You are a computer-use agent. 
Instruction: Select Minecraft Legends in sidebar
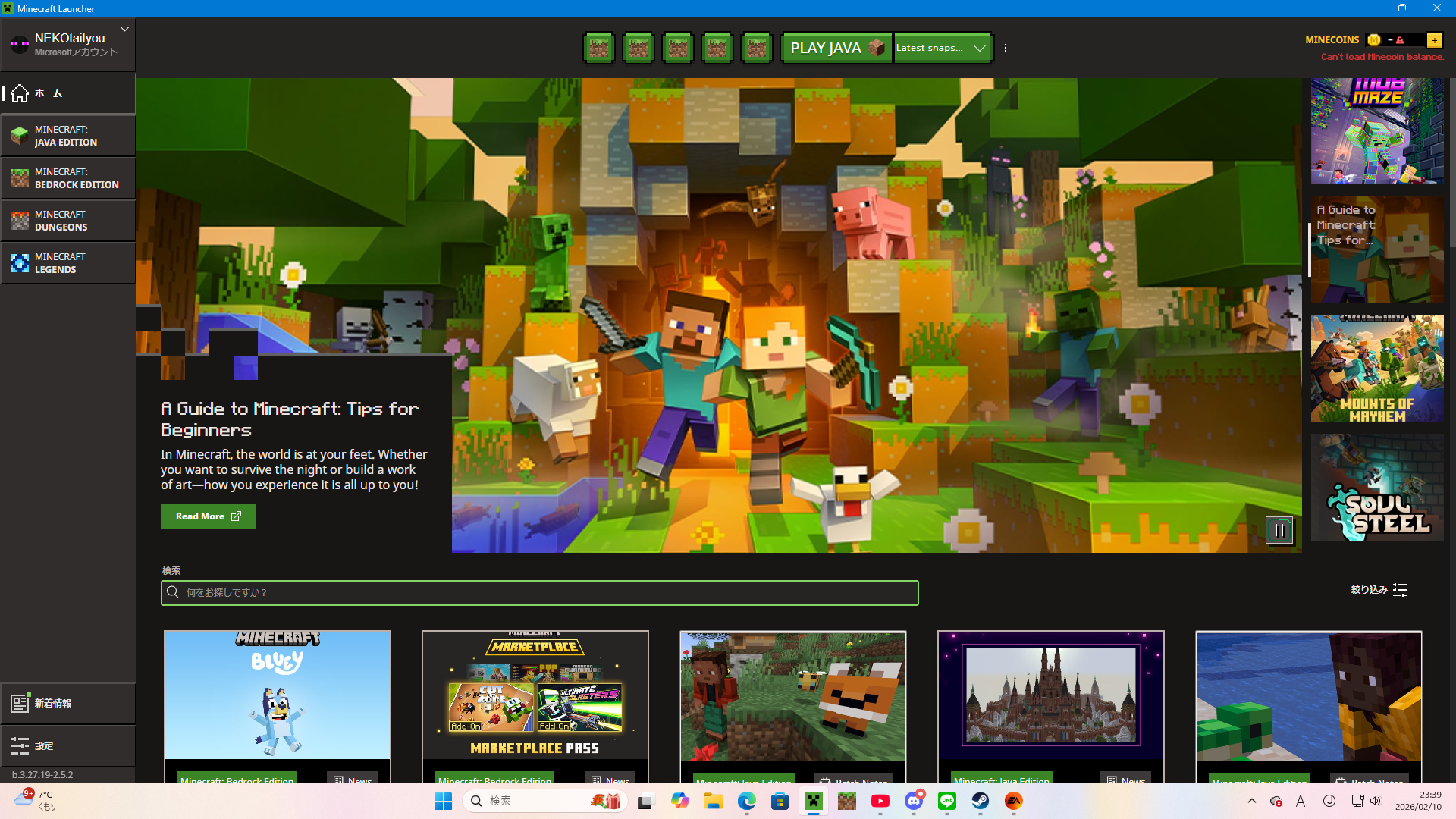point(68,263)
